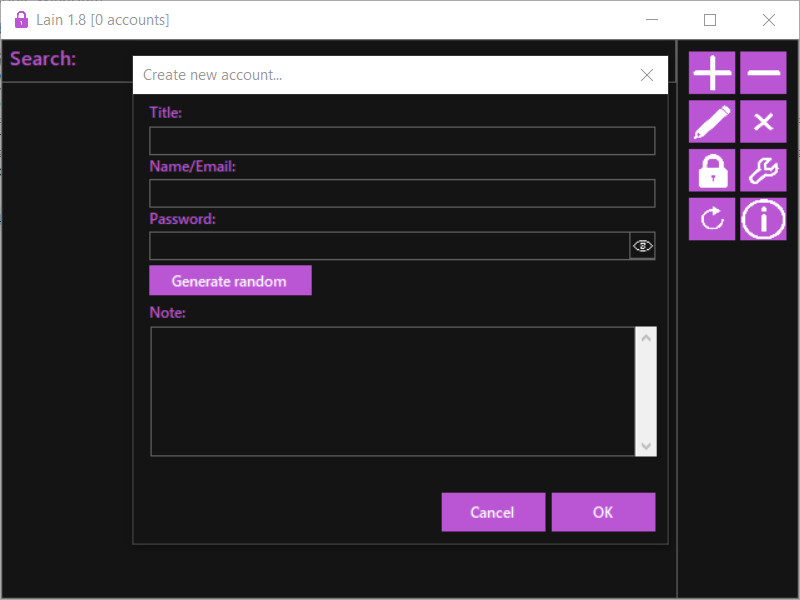
Task: Confirm with the OK button
Action: click(x=603, y=512)
